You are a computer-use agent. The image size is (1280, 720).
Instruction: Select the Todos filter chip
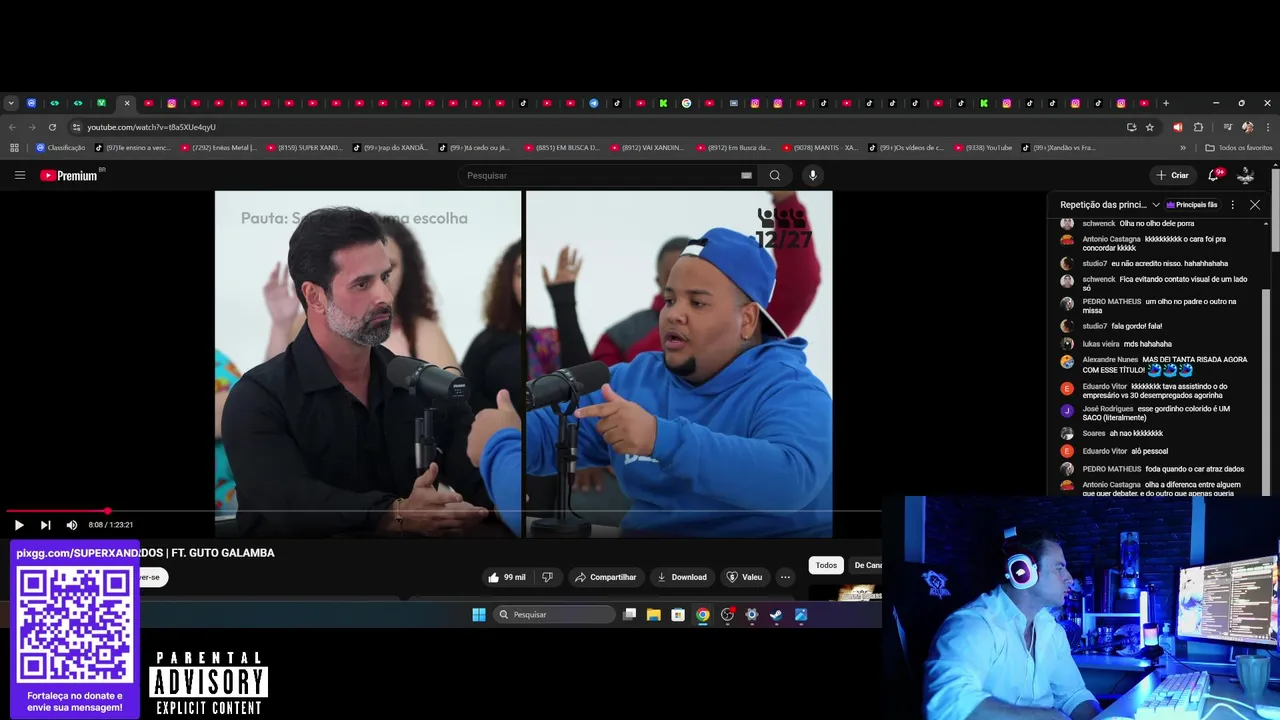coord(826,565)
